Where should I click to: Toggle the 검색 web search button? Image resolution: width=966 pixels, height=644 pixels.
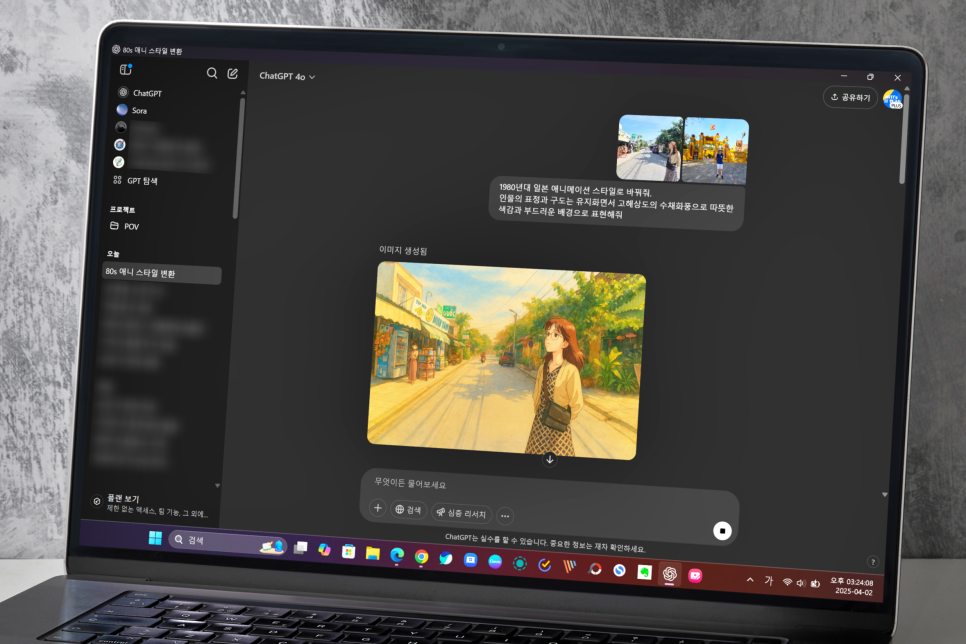point(408,510)
